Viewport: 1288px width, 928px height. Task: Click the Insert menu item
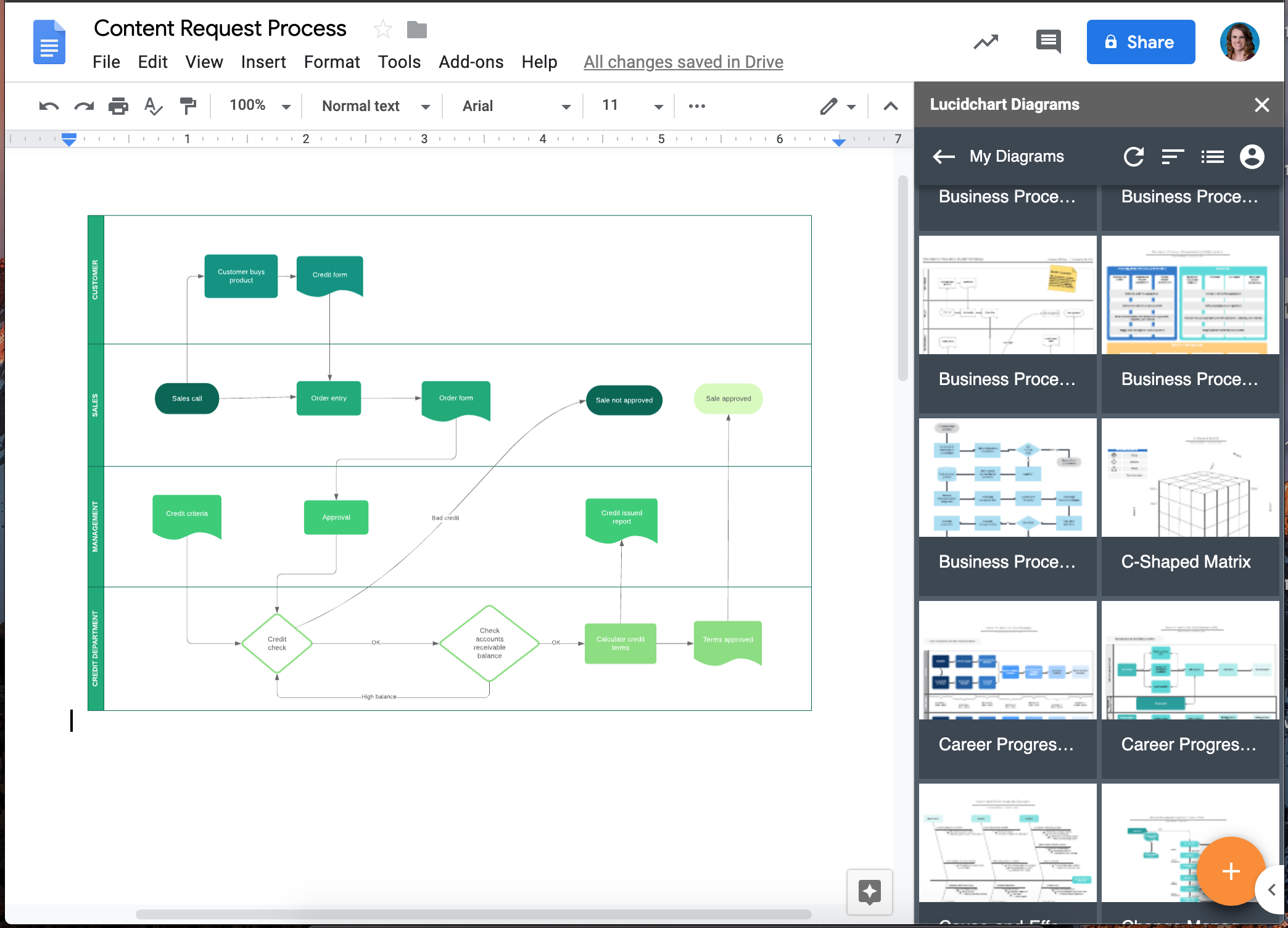coord(264,62)
